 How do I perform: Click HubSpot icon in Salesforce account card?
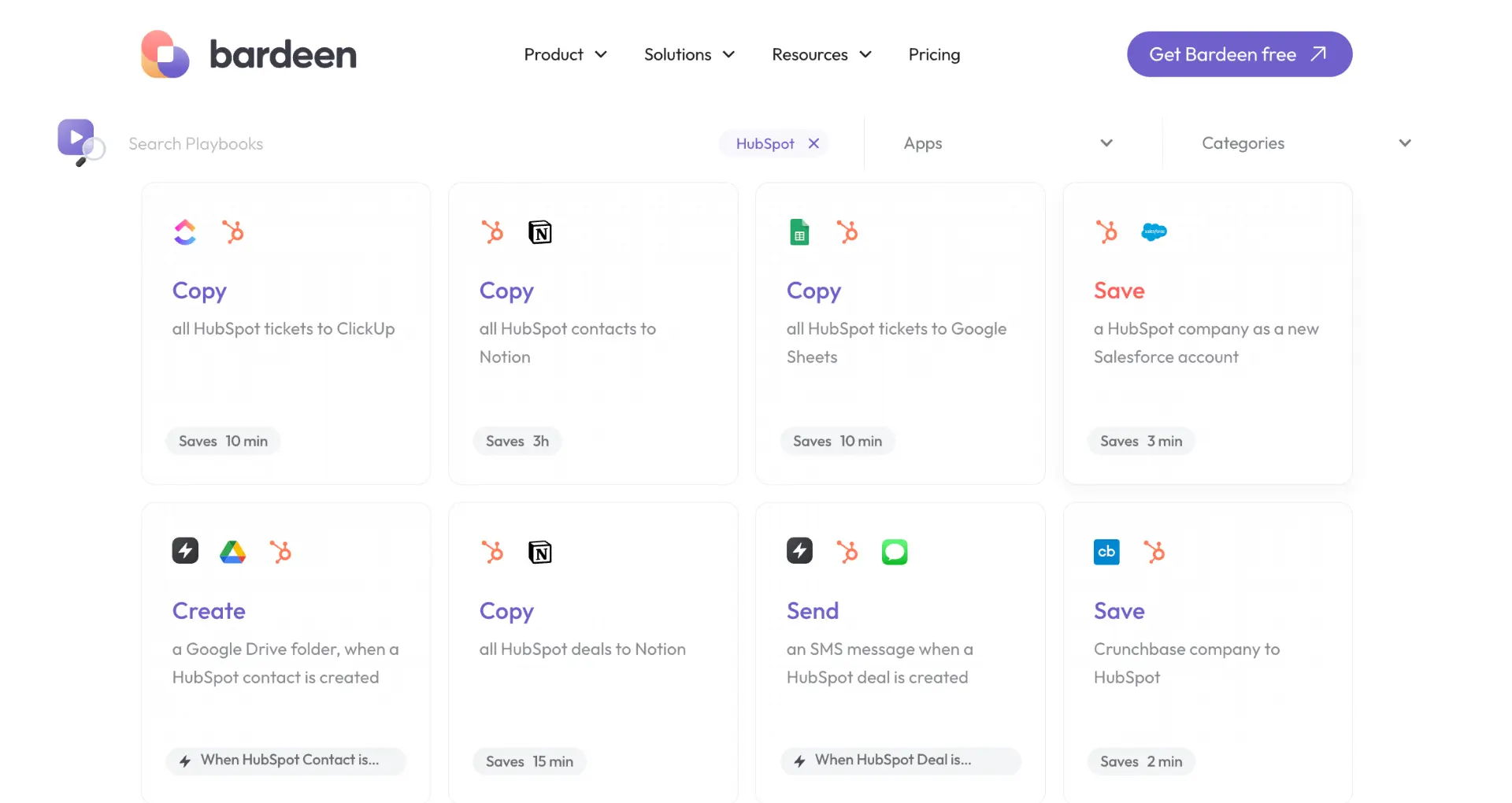point(1106,232)
